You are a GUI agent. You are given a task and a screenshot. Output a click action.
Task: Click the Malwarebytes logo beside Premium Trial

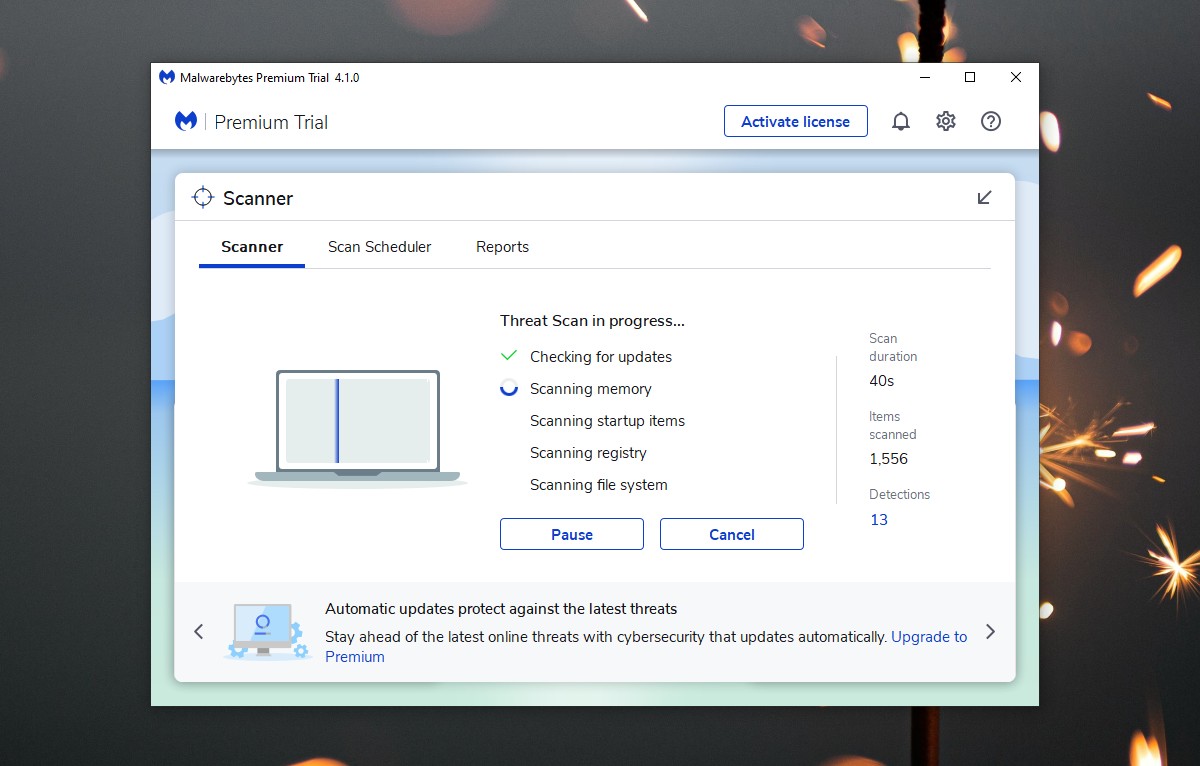186,122
